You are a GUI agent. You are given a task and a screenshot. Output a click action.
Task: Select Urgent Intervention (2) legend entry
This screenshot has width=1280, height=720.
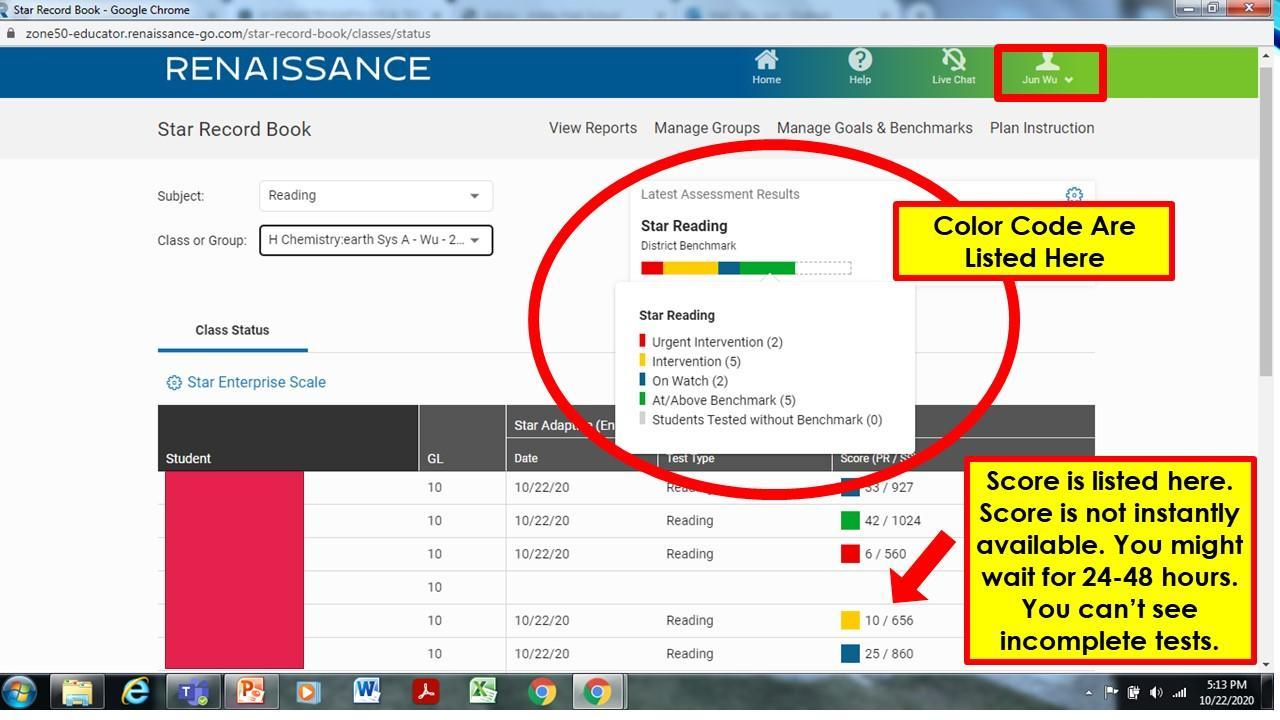click(711, 342)
